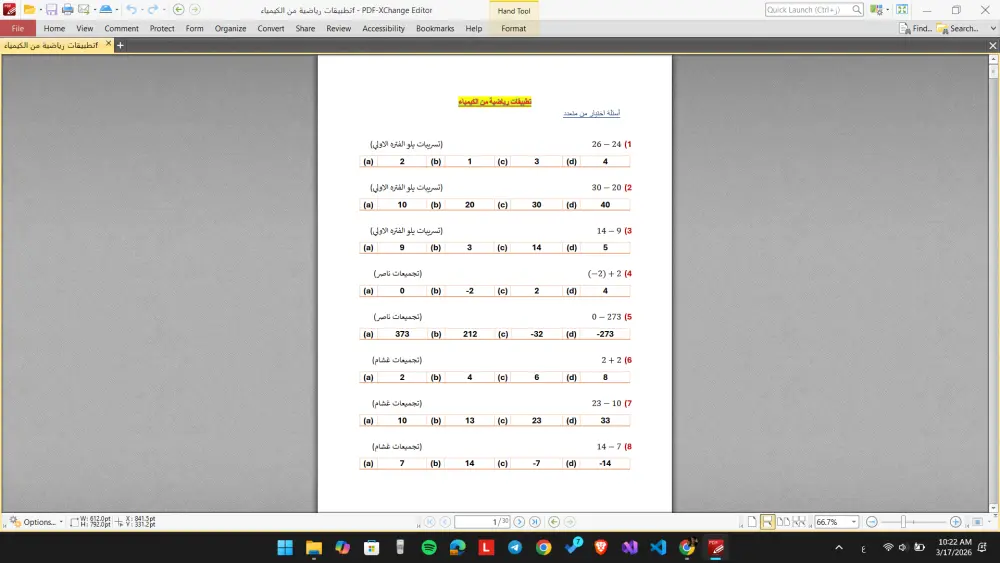Click the zoom out minus button

pos(872,522)
